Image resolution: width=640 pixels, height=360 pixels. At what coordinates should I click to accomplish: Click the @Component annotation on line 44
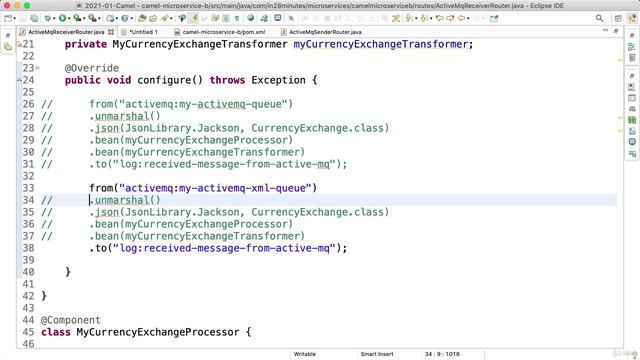tap(71, 320)
